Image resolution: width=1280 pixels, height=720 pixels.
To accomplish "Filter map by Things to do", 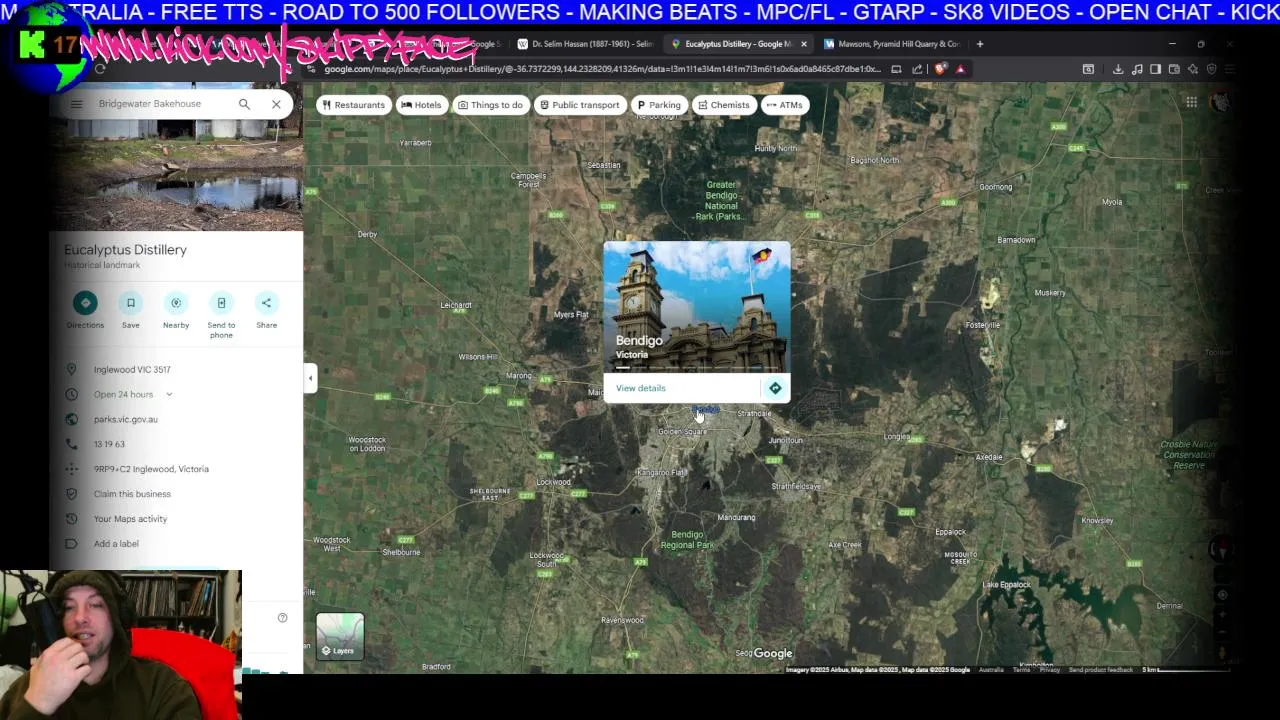I will [490, 105].
